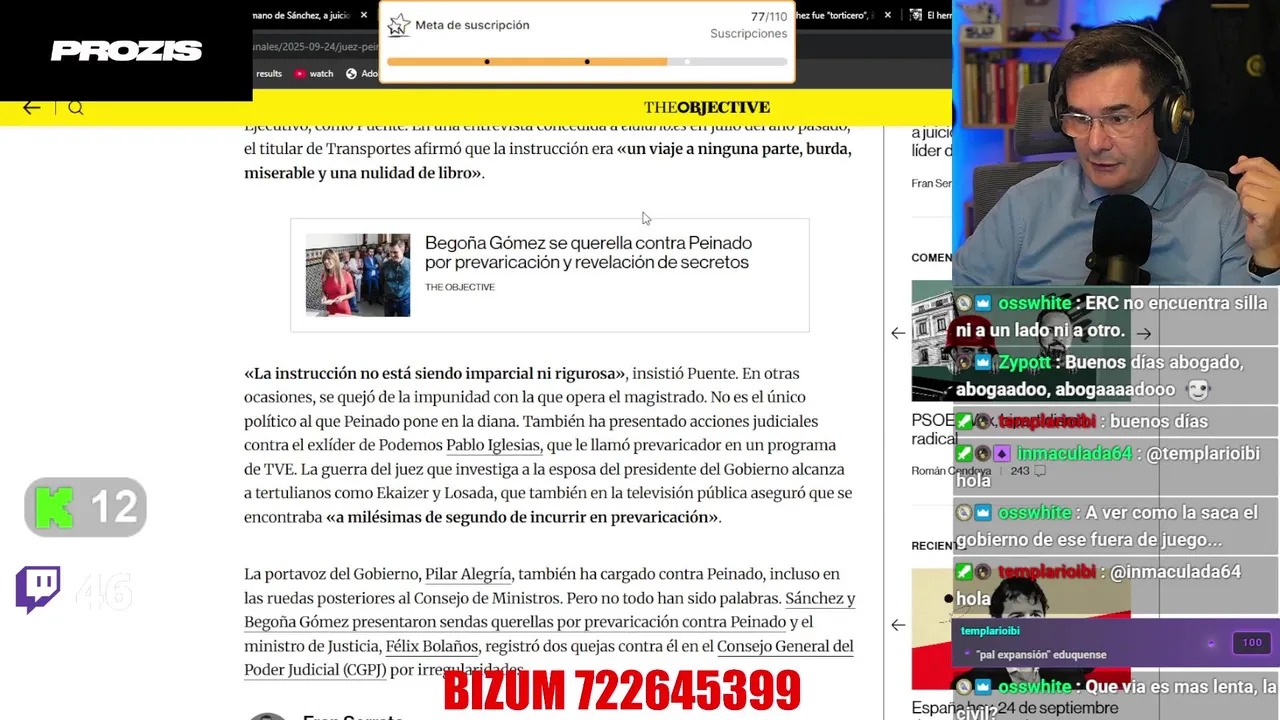Click the subscription goal star icon
Image resolution: width=1280 pixels, height=720 pixels.
pyautogui.click(x=398, y=25)
